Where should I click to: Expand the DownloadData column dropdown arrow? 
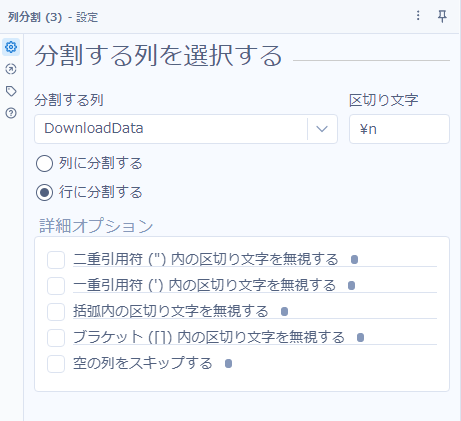click(x=322, y=129)
